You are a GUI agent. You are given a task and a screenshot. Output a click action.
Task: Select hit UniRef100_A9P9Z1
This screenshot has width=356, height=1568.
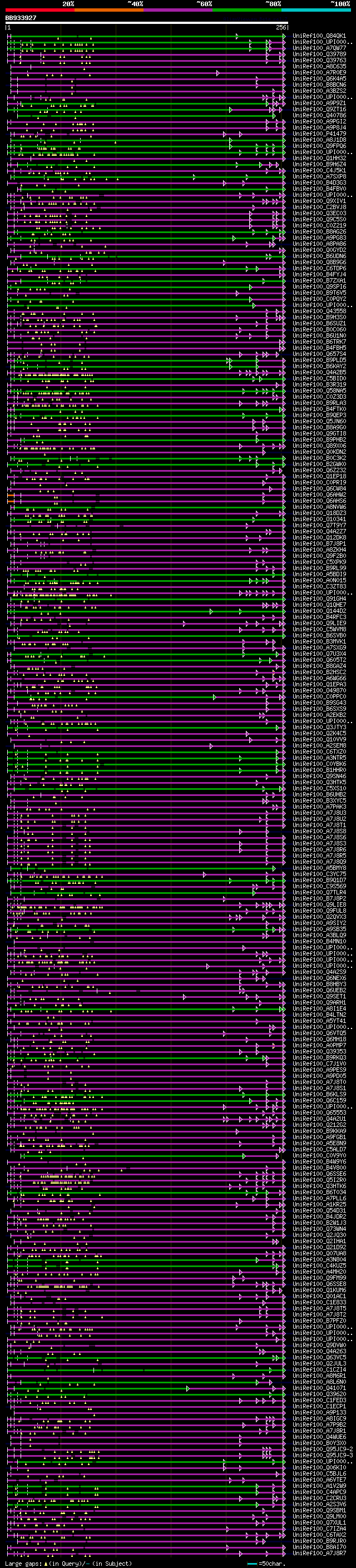319,103
